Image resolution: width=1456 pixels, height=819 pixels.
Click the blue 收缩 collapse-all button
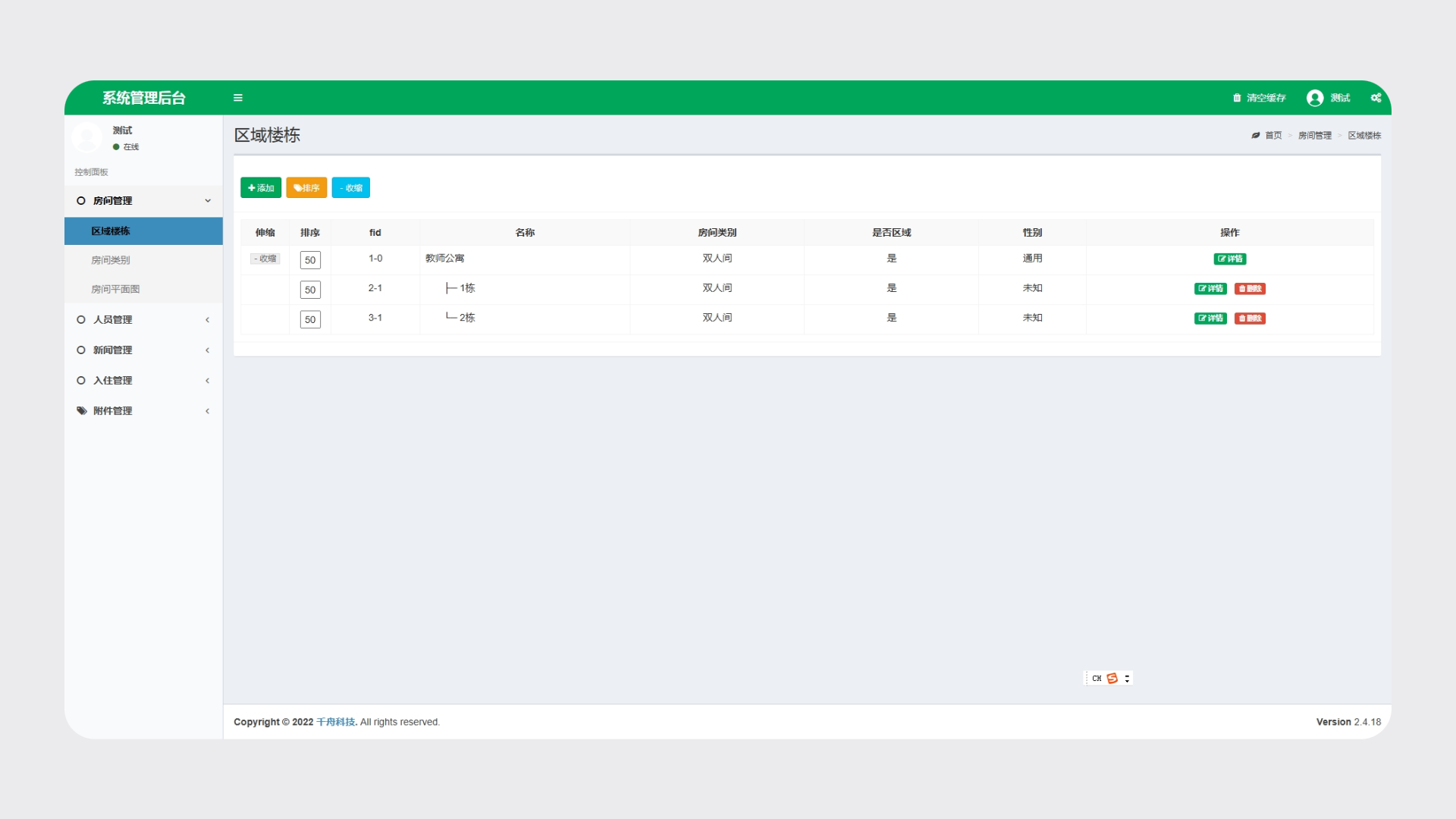coord(350,187)
